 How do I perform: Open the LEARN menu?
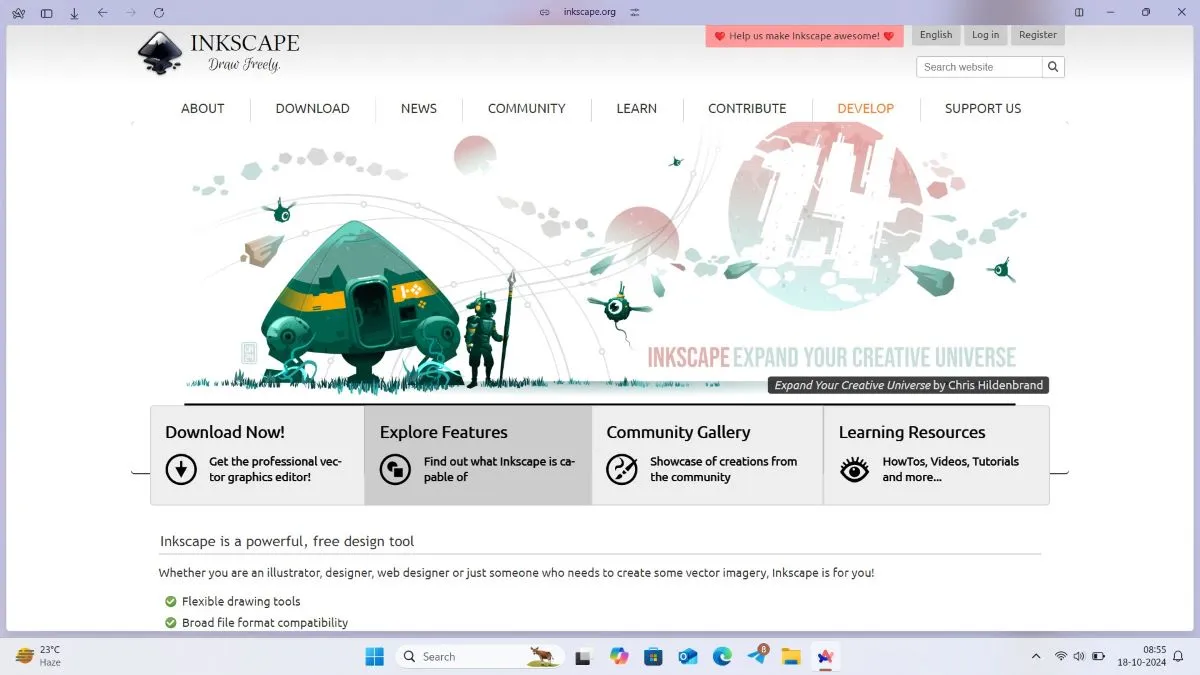point(637,108)
